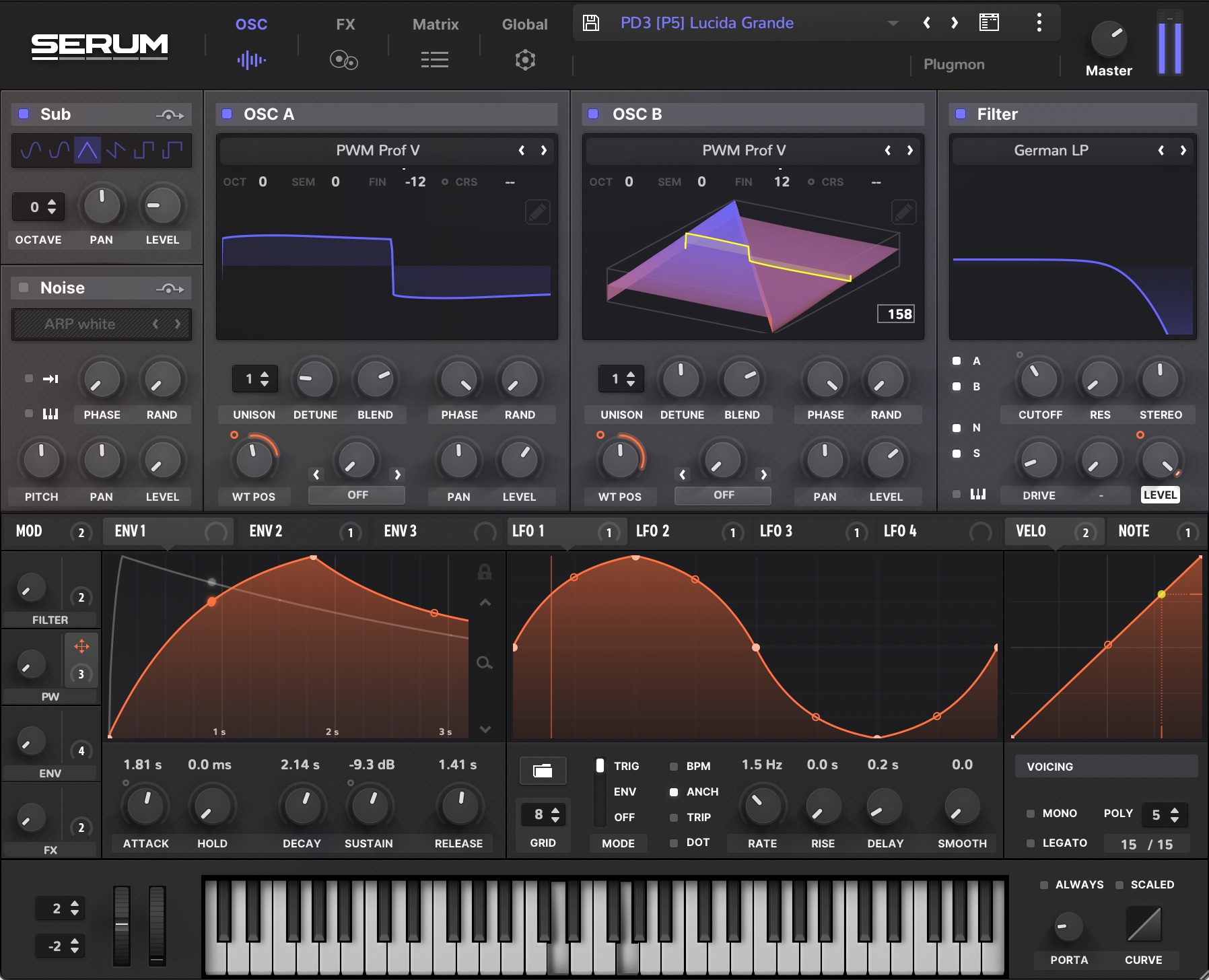1209x980 pixels.
Task: Click the portamento curve shape icon
Action: [x=1144, y=924]
